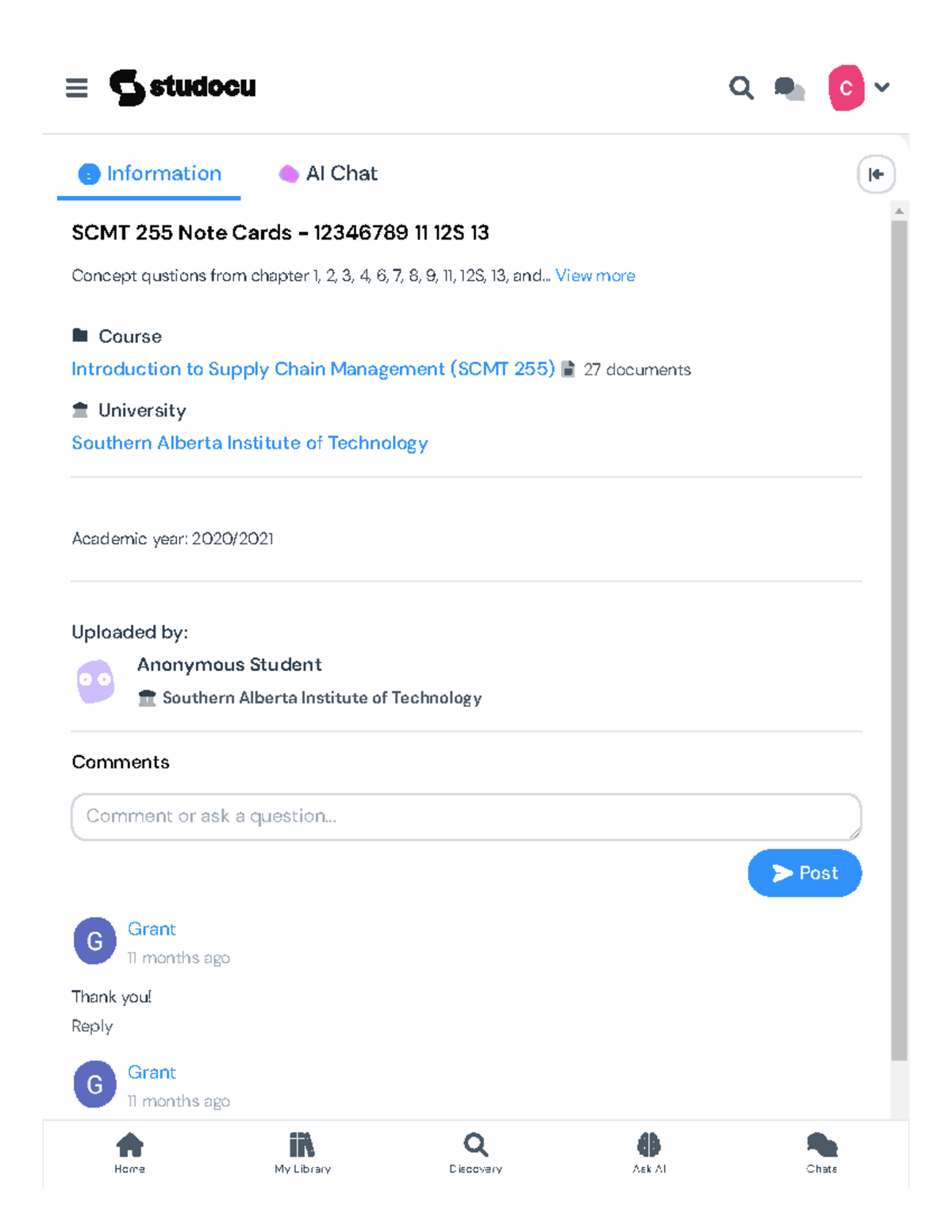Open messages chat bubble icon in header
This screenshot has width=952, height=1232.
tap(789, 88)
